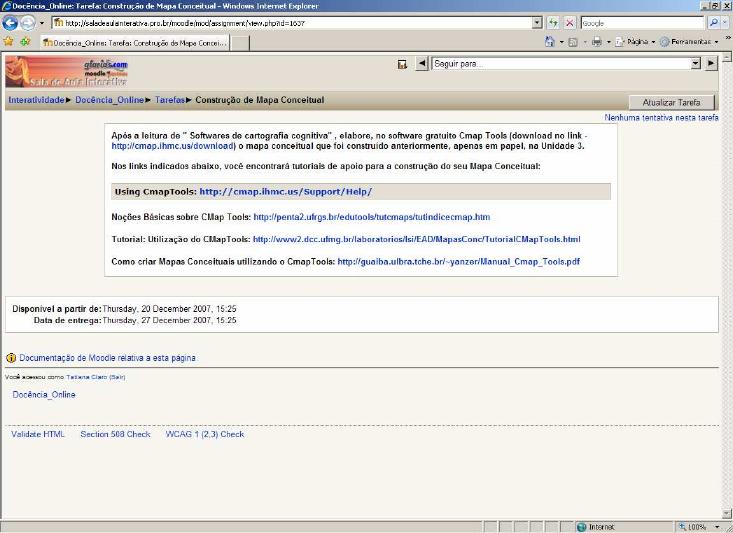
Task: Expand the Página menu dropdown
Action: [x=637, y=42]
